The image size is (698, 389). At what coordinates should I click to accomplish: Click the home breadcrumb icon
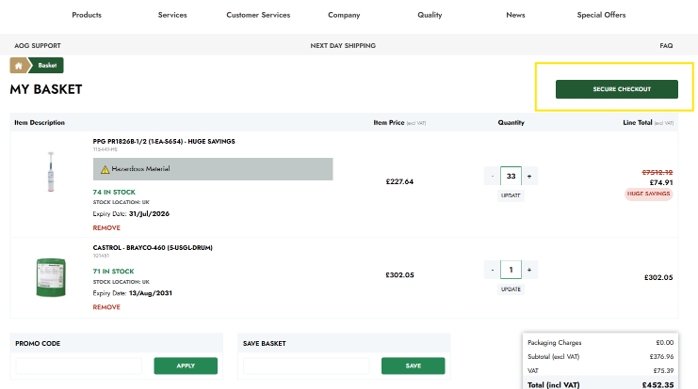coord(19,65)
